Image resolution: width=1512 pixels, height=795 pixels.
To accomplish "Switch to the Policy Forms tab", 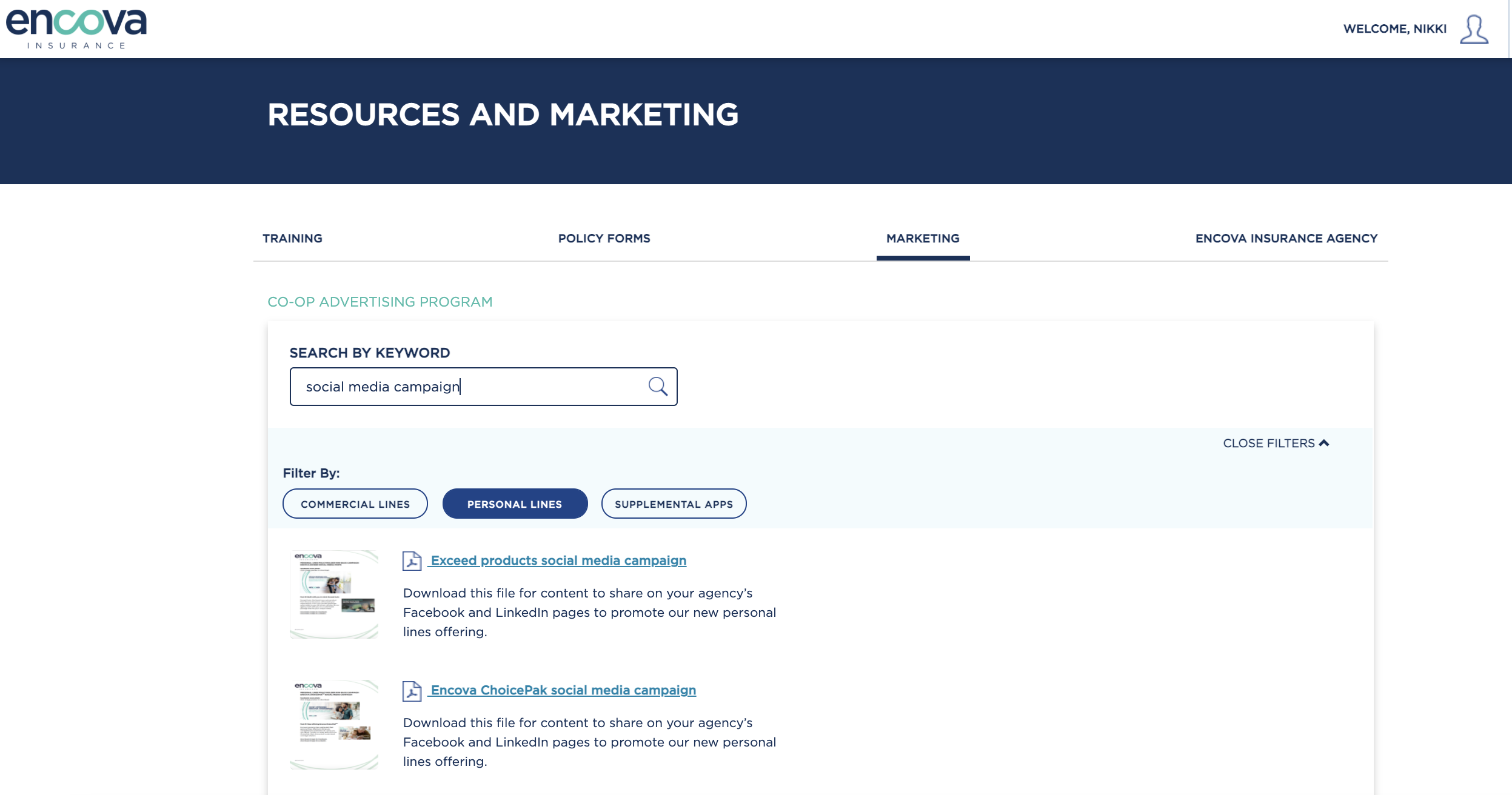I will pyautogui.click(x=604, y=238).
